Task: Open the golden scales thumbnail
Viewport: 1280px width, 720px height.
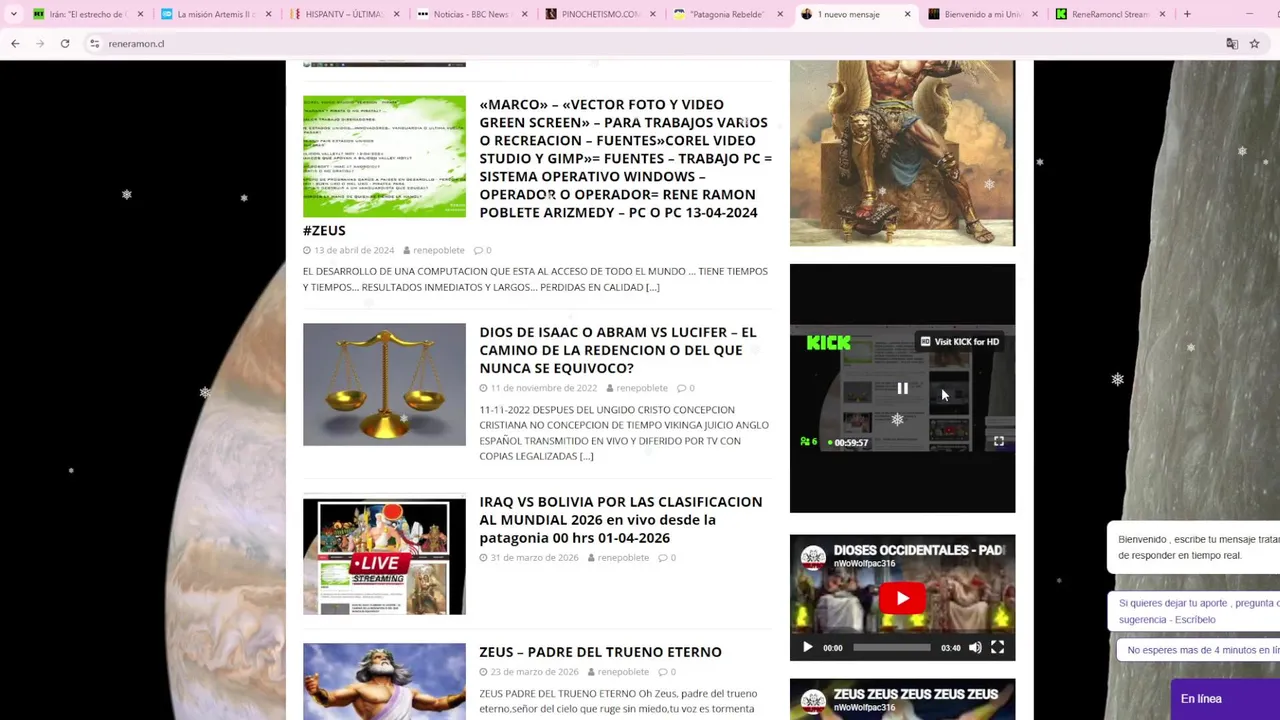Action: [x=384, y=384]
